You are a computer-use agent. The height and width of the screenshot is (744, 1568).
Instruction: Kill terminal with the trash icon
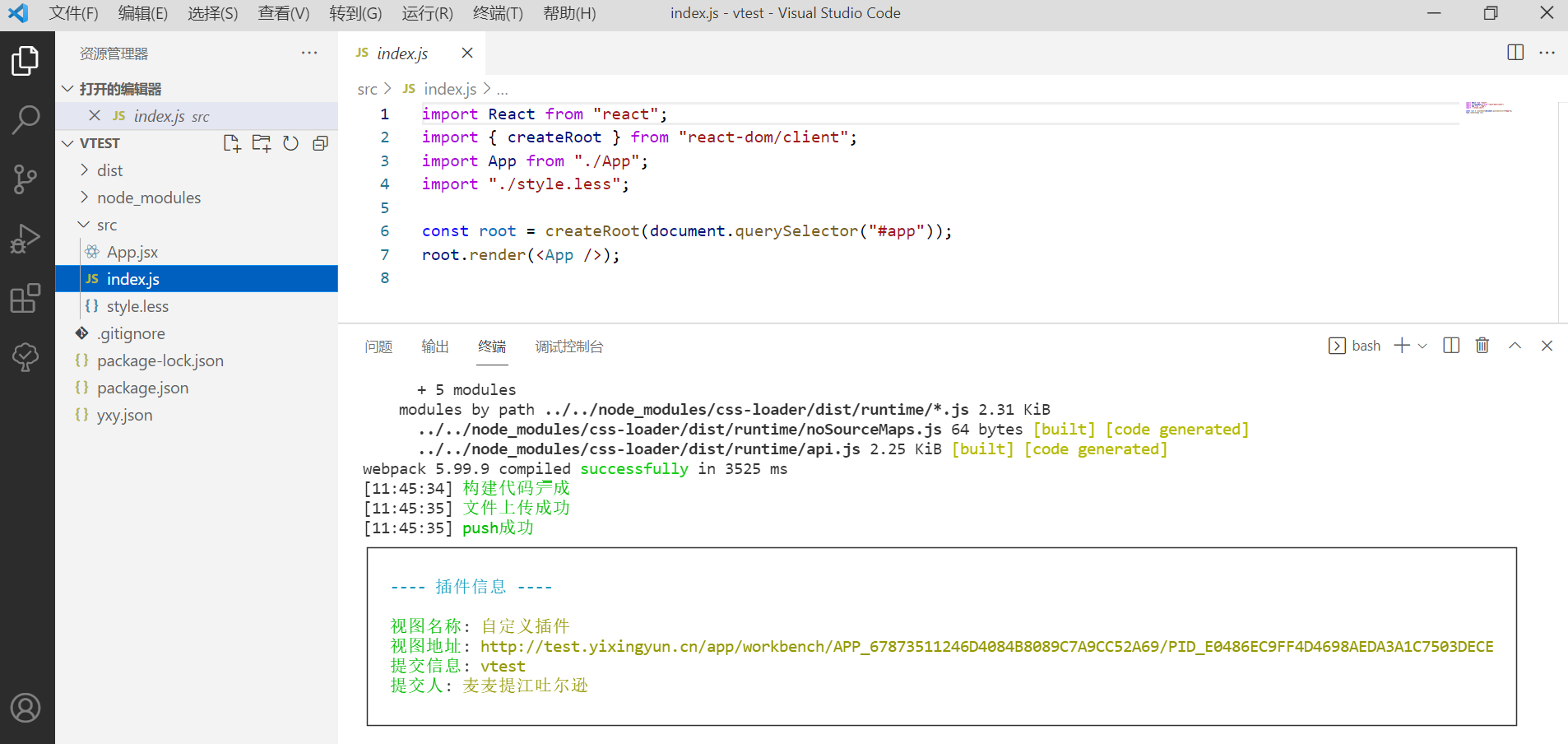tap(1482, 346)
